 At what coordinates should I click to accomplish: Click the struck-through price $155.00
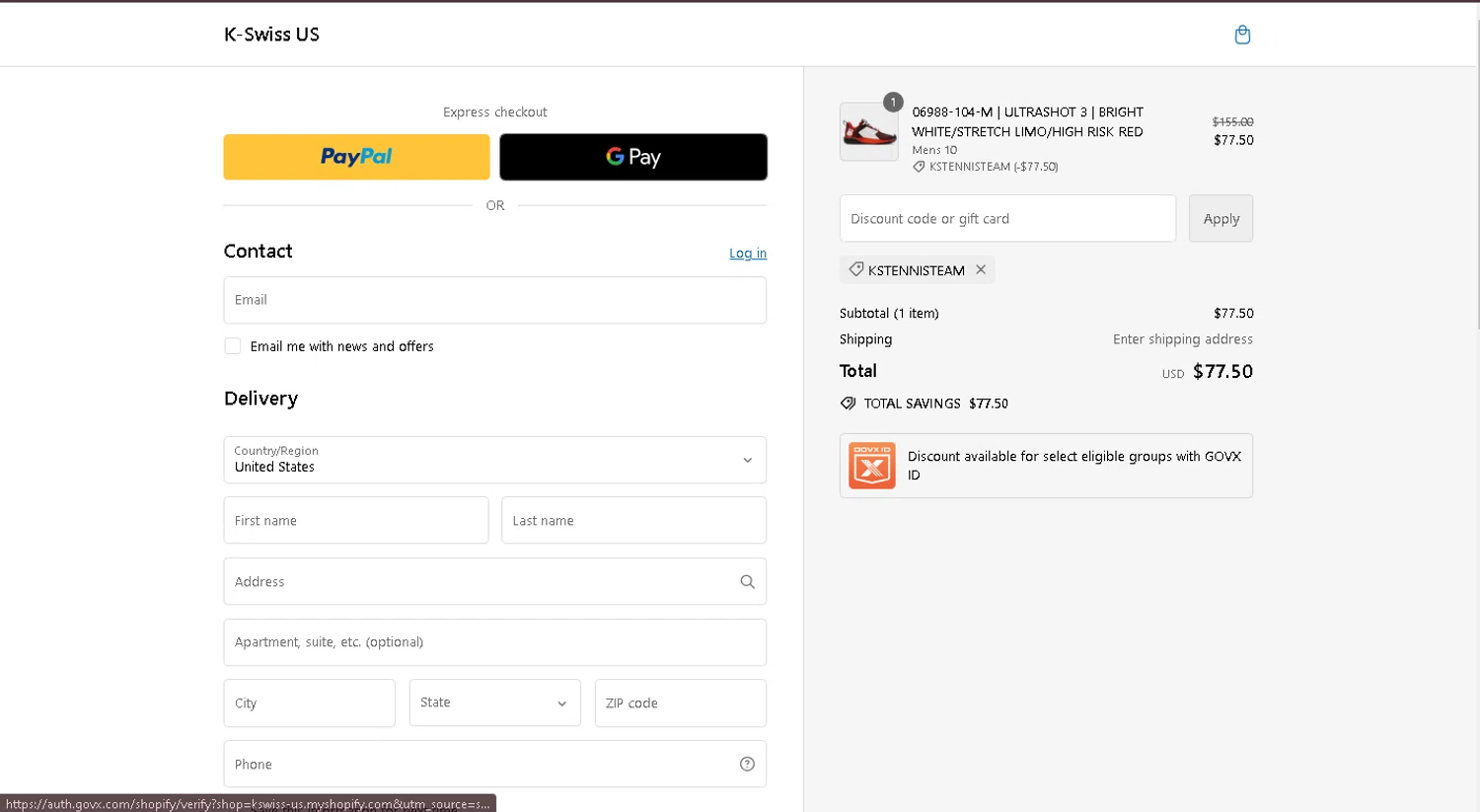(1232, 122)
